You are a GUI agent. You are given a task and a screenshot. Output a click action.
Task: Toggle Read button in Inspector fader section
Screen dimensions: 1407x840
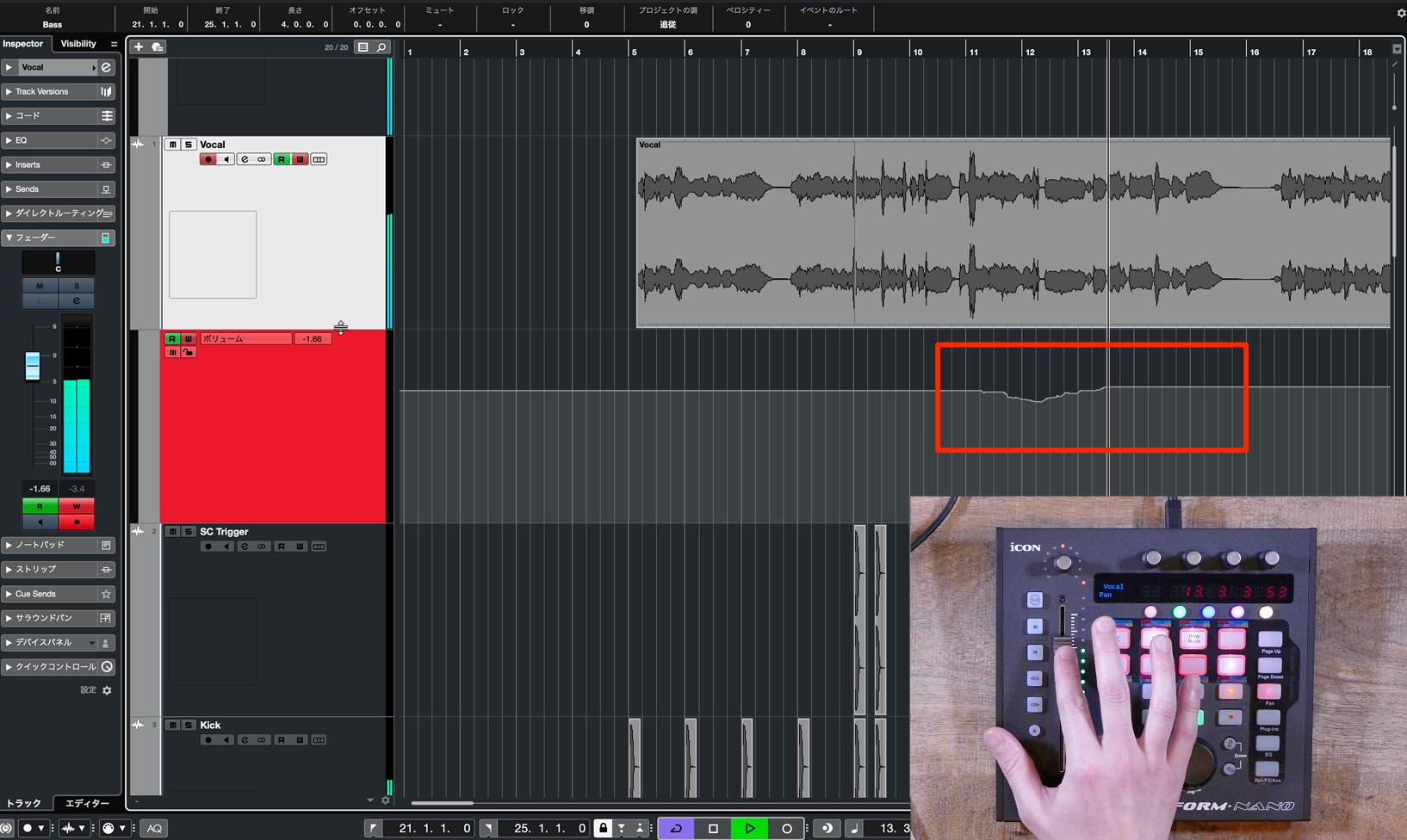[x=40, y=506]
